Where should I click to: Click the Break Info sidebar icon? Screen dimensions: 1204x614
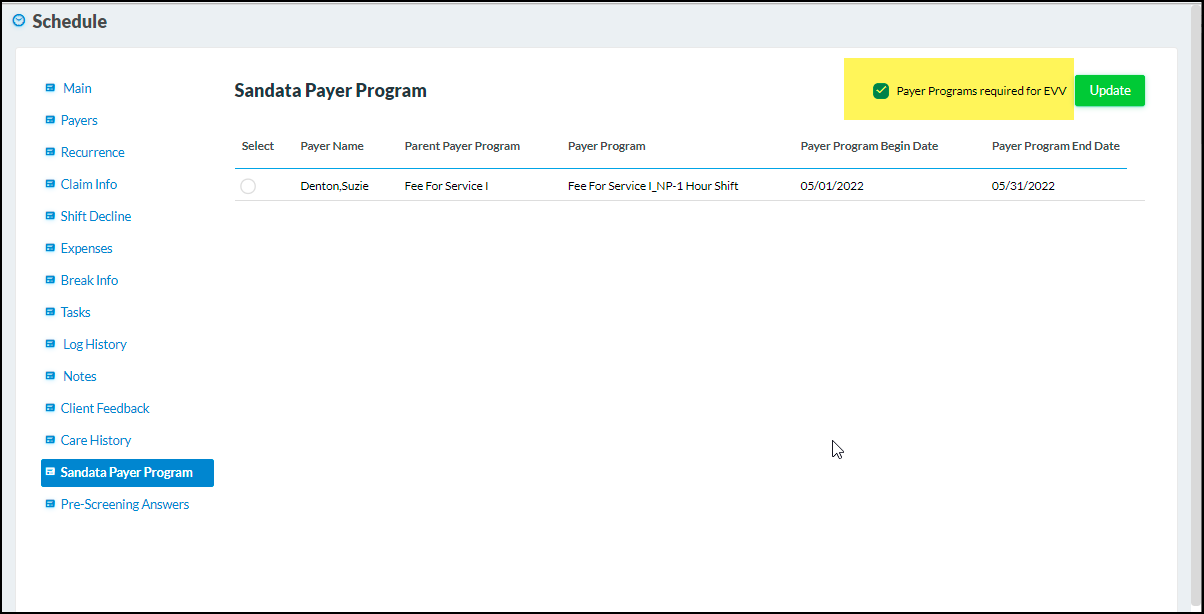coord(50,280)
